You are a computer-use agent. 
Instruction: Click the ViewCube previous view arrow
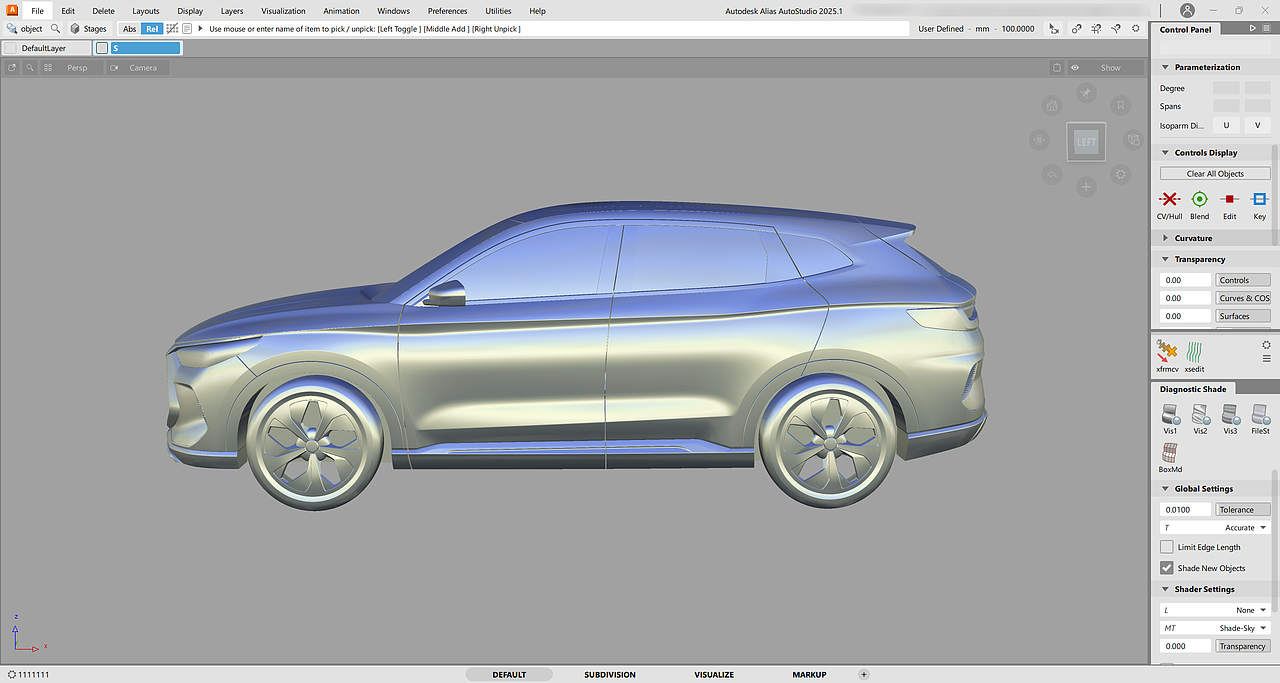click(x=1052, y=174)
